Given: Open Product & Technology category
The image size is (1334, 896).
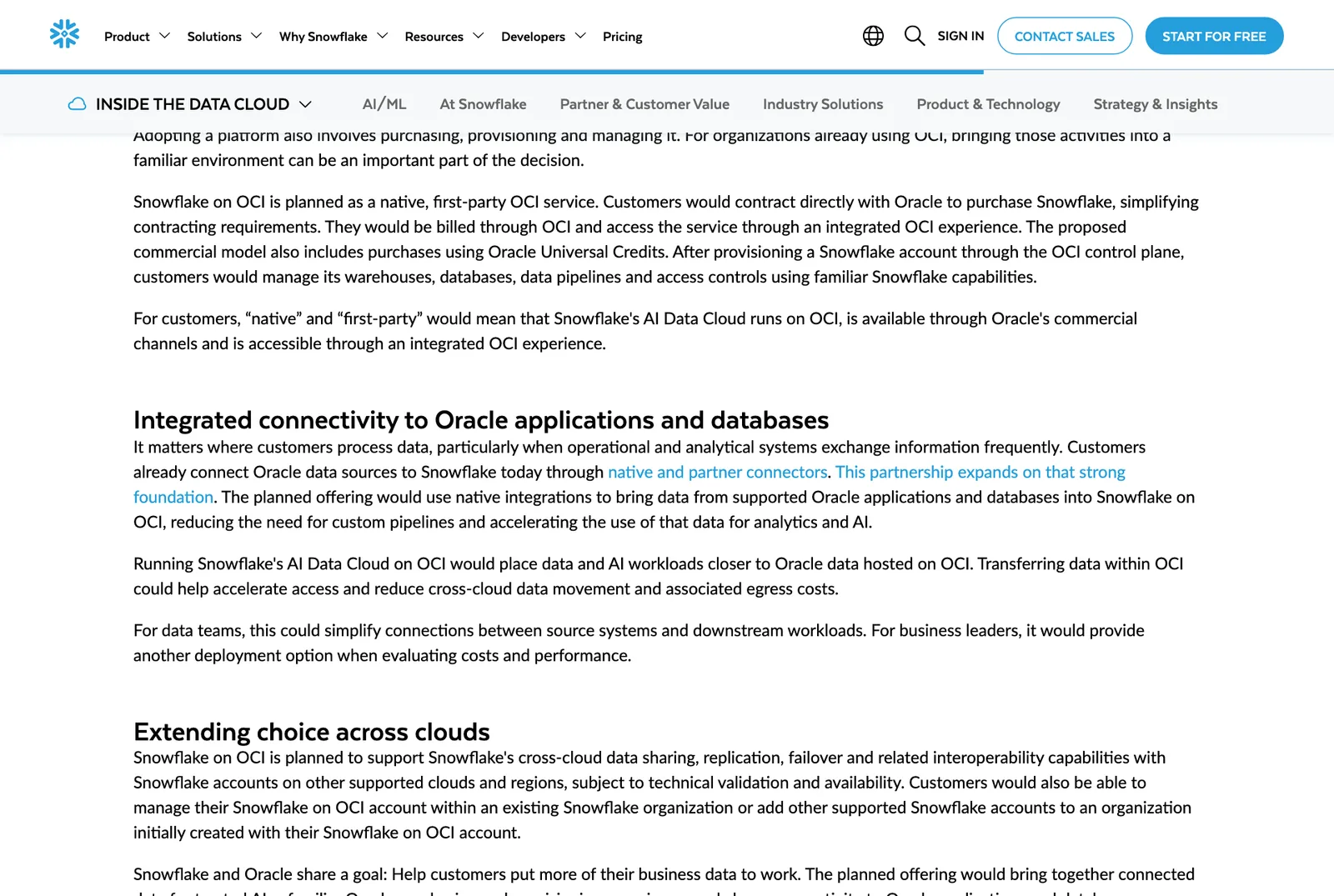Looking at the screenshot, I should coord(989,104).
